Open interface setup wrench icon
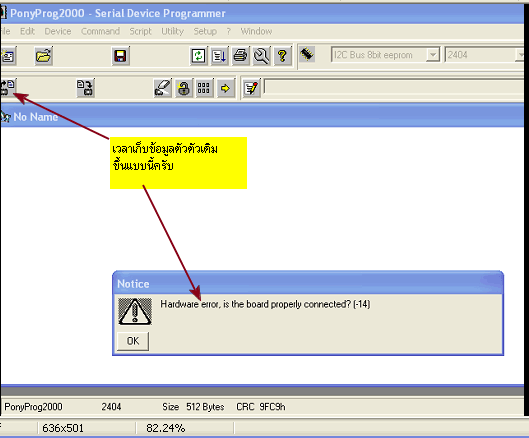 pyautogui.click(x=261, y=56)
